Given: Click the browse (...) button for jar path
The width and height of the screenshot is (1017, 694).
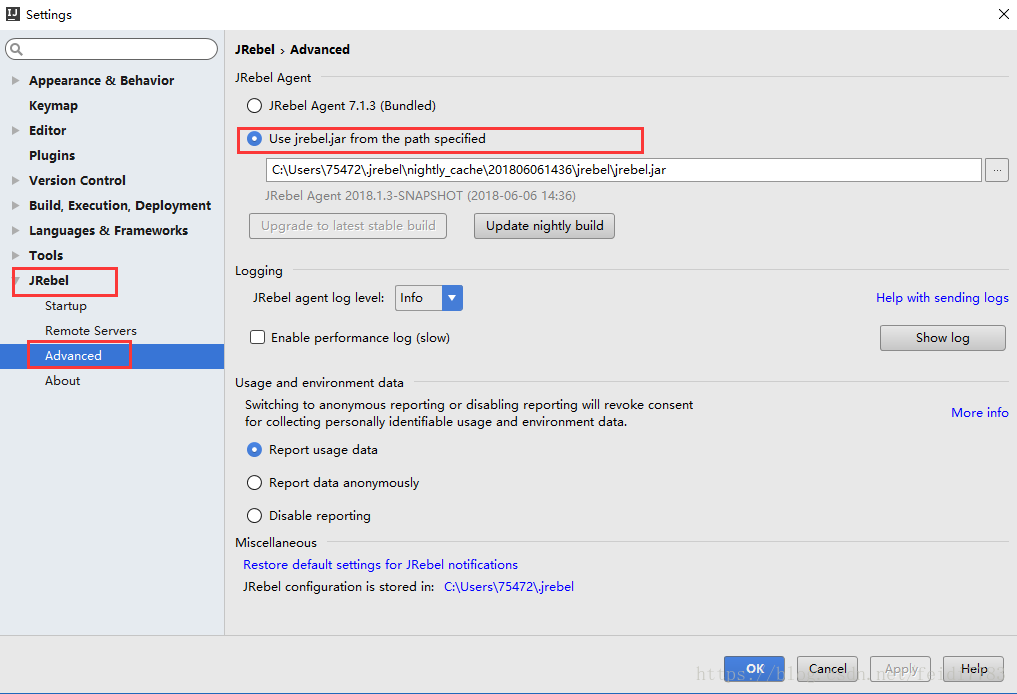Looking at the screenshot, I should pos(997,170).
